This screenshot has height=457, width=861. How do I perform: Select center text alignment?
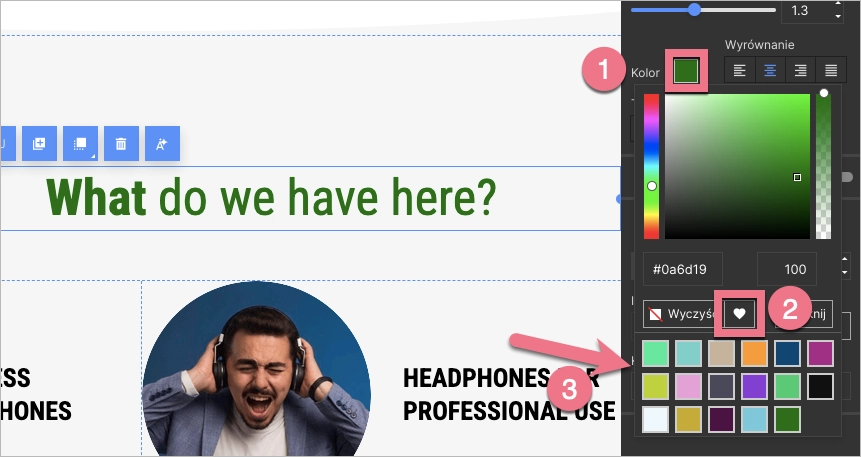[770, 70]
